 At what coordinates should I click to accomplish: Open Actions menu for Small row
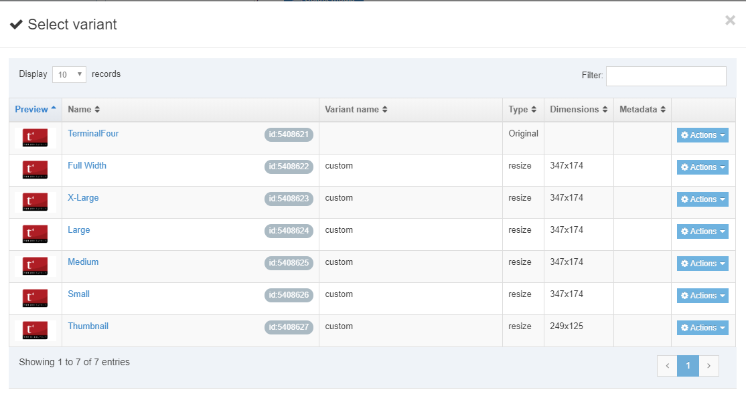[x=702, y=296]
